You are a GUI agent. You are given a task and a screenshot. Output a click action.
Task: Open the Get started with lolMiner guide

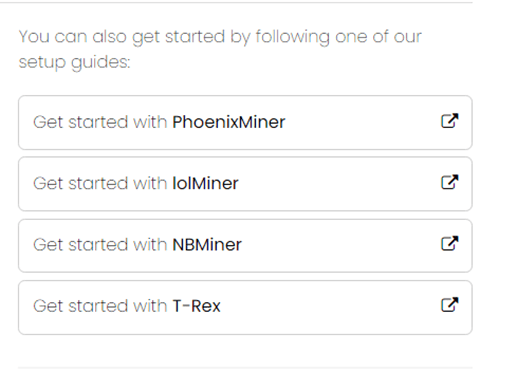click(x=245, y=184)
